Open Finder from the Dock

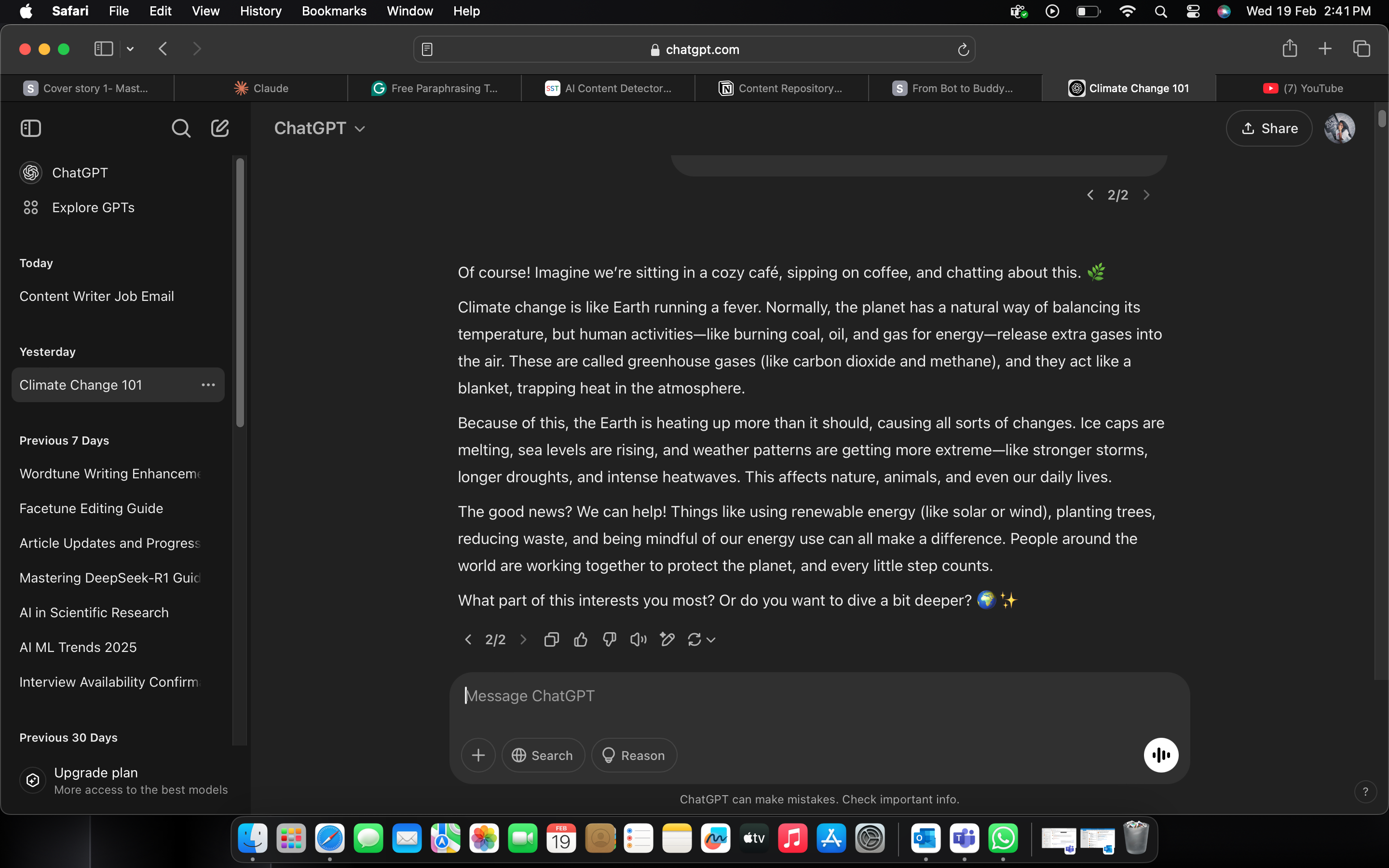(x=253, y=839)
